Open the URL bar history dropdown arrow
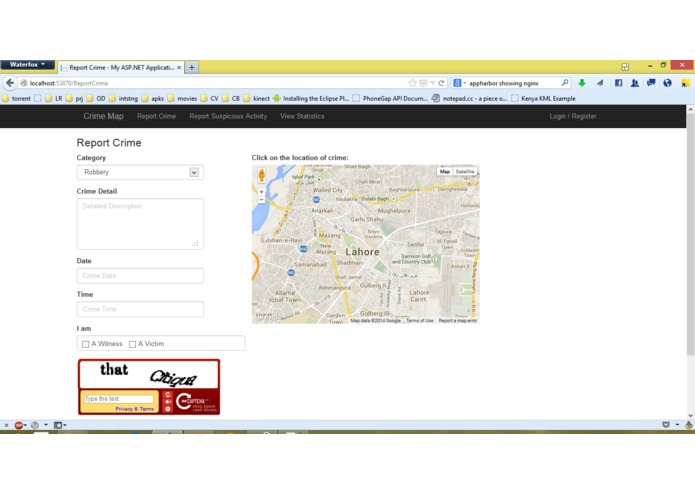 tap(432, 83)
